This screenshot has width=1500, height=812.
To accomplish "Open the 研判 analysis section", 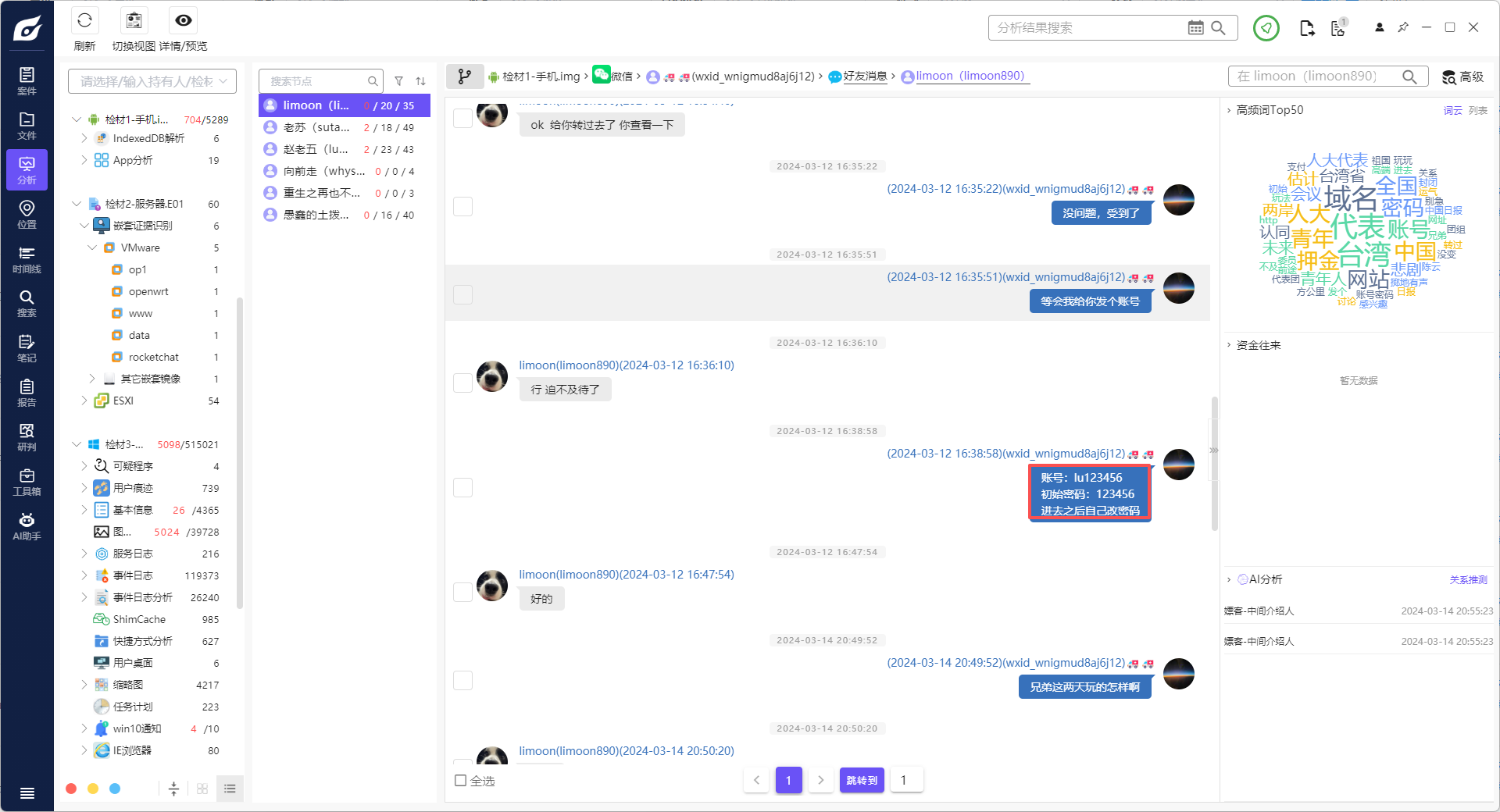I will pos(27,437).
